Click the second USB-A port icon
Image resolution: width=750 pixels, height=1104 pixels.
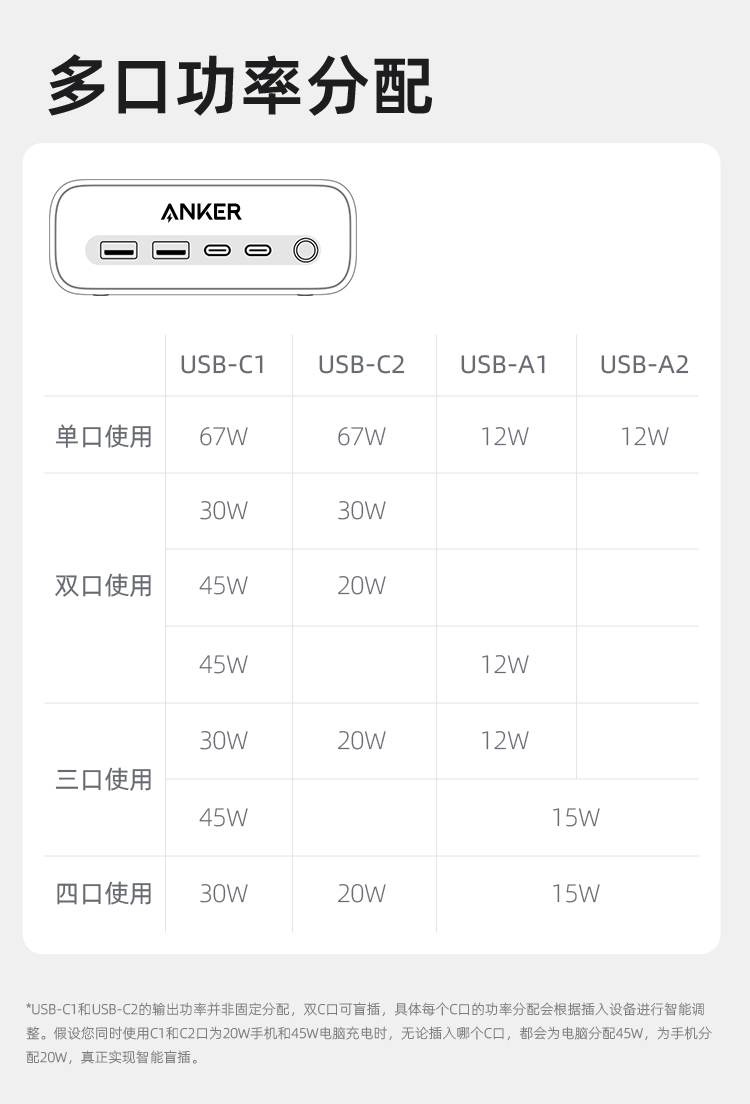click(171, 250)
